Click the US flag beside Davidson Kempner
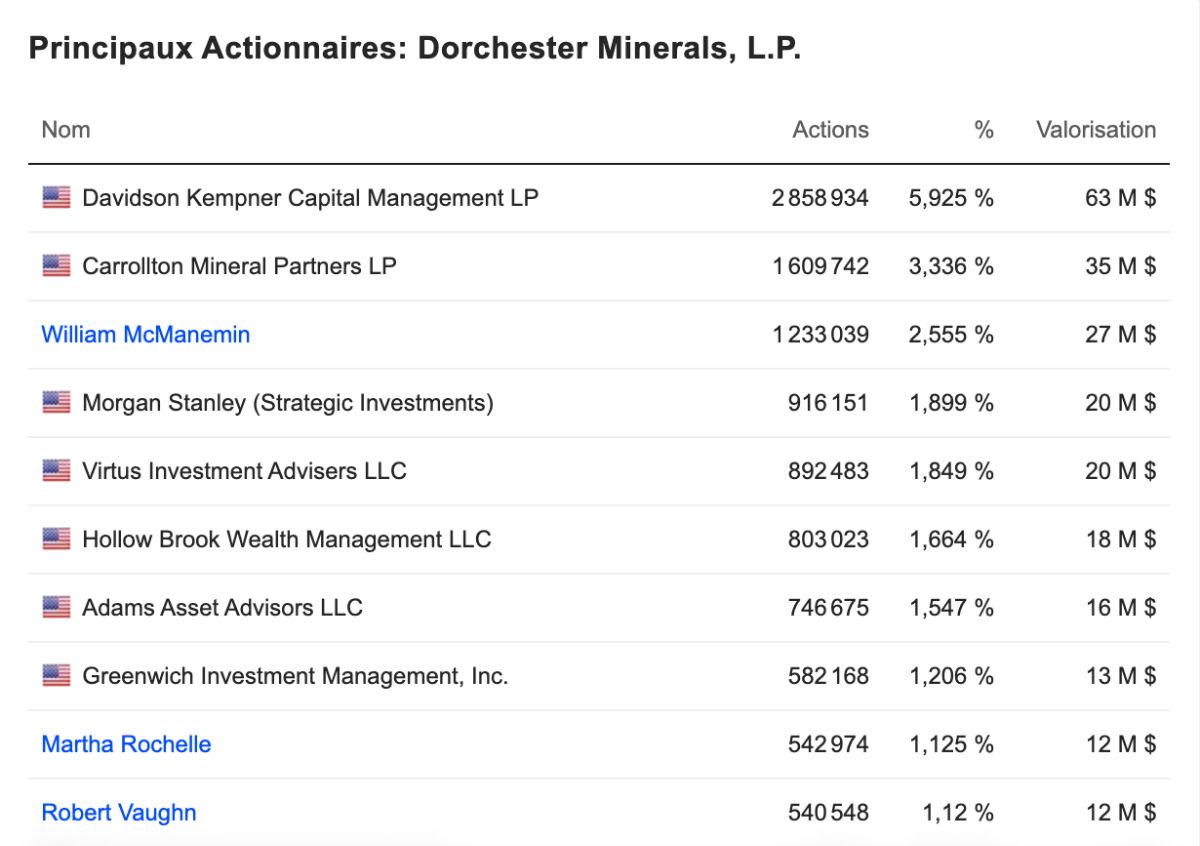1200x846 pixels. tap(56, 198)
